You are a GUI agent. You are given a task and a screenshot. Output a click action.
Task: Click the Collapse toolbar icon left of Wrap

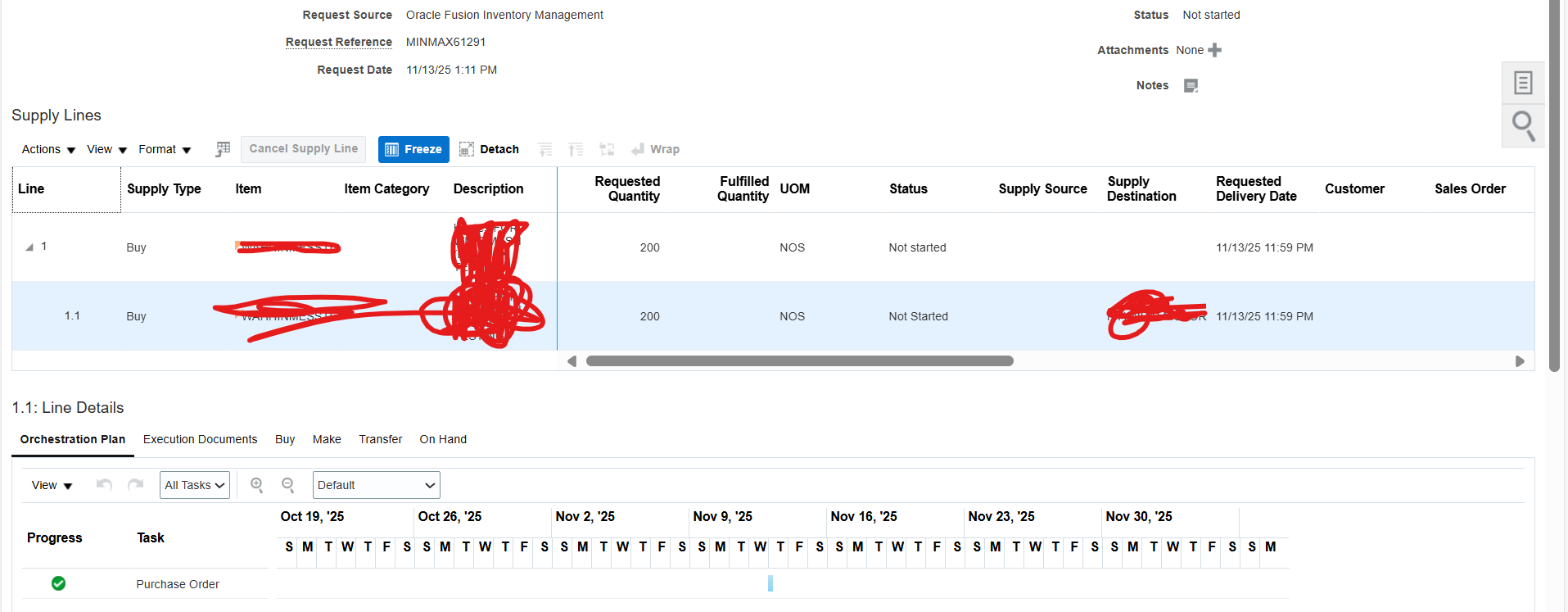[607, 149]
